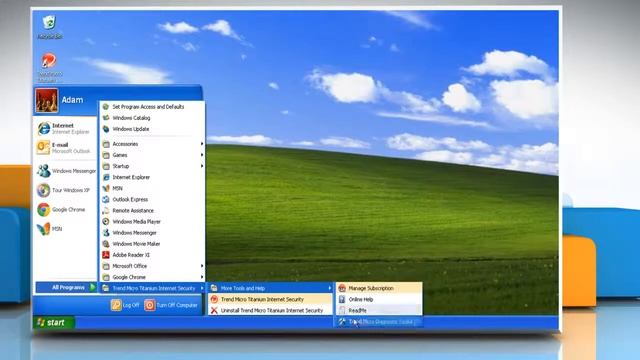Image resolution: width=640 pixels, height=360 pixels.
Task: Click the All Programs button
Action: 67,287
